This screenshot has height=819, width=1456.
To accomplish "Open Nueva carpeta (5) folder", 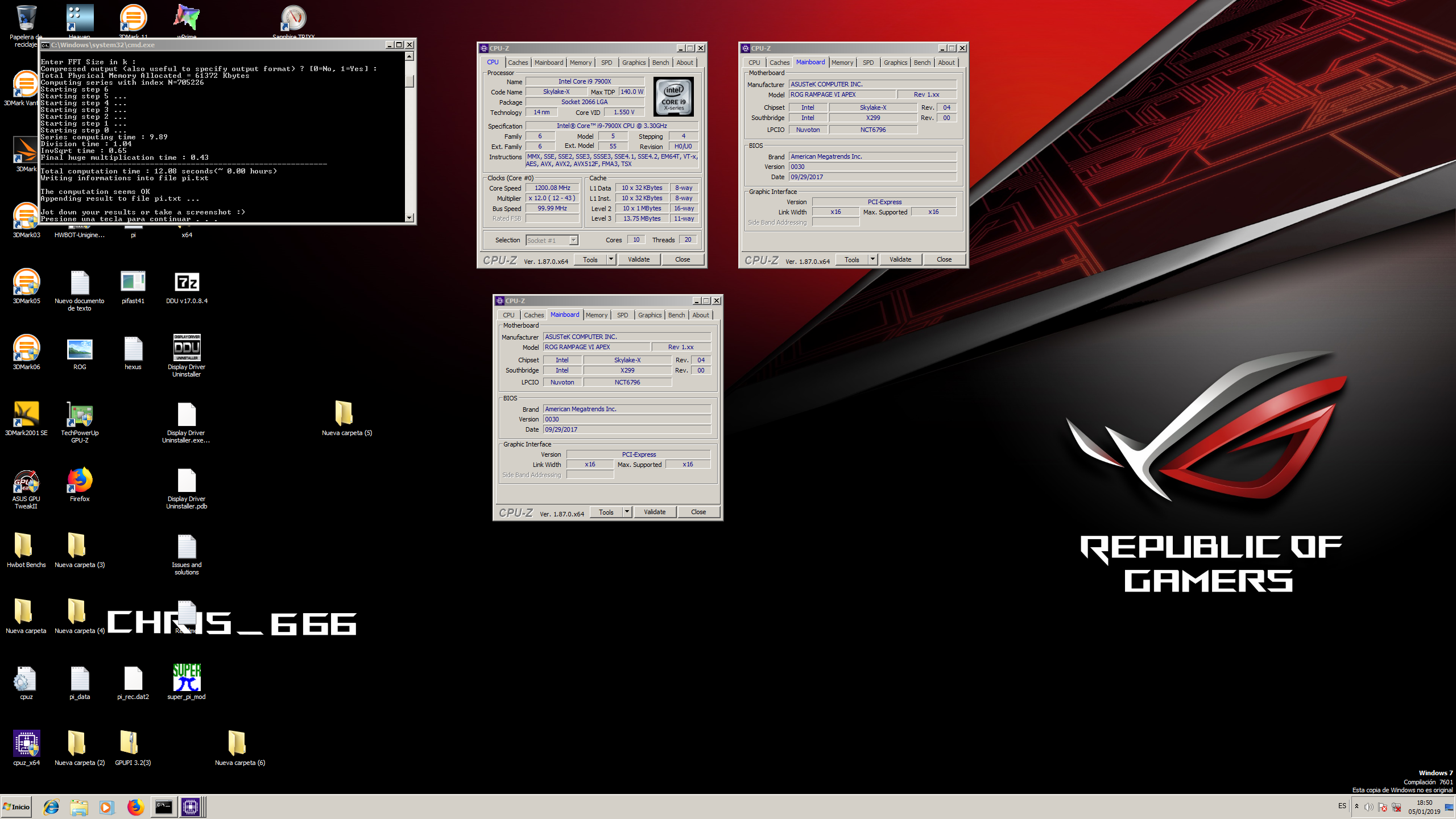I will pos(346,419).
